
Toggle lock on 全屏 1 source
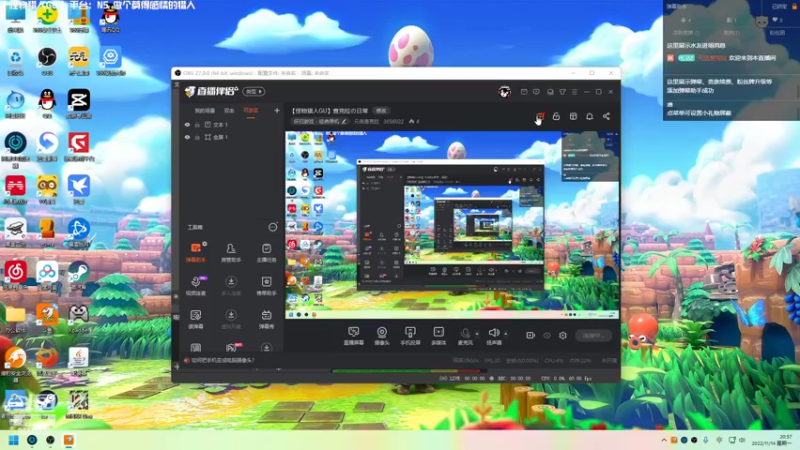197,137
